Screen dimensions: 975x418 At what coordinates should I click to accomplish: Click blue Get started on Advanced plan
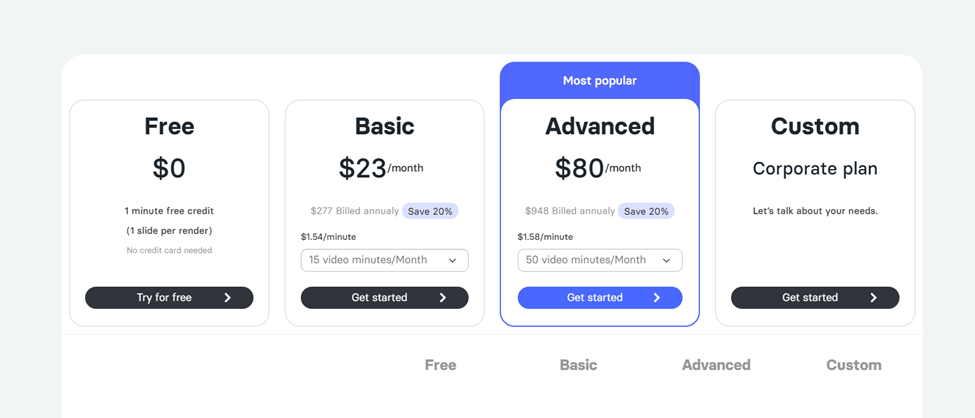600,297
